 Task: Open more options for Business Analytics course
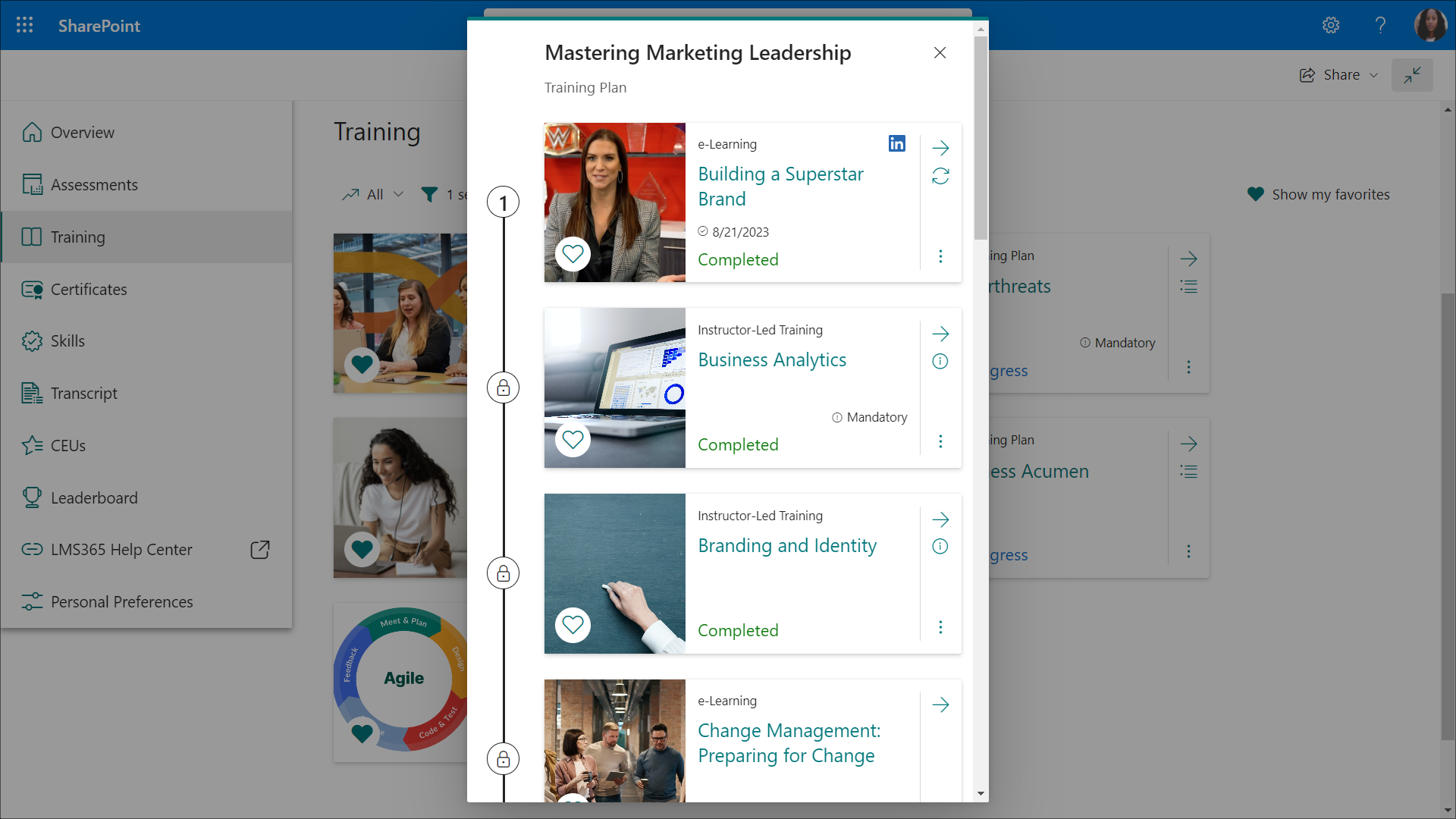[940, 441]
